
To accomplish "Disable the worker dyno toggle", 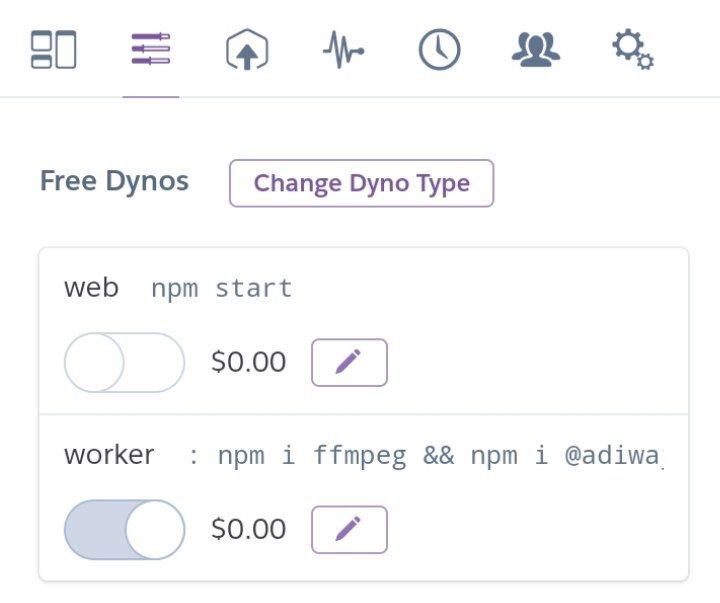I will [x=124, y=529].
